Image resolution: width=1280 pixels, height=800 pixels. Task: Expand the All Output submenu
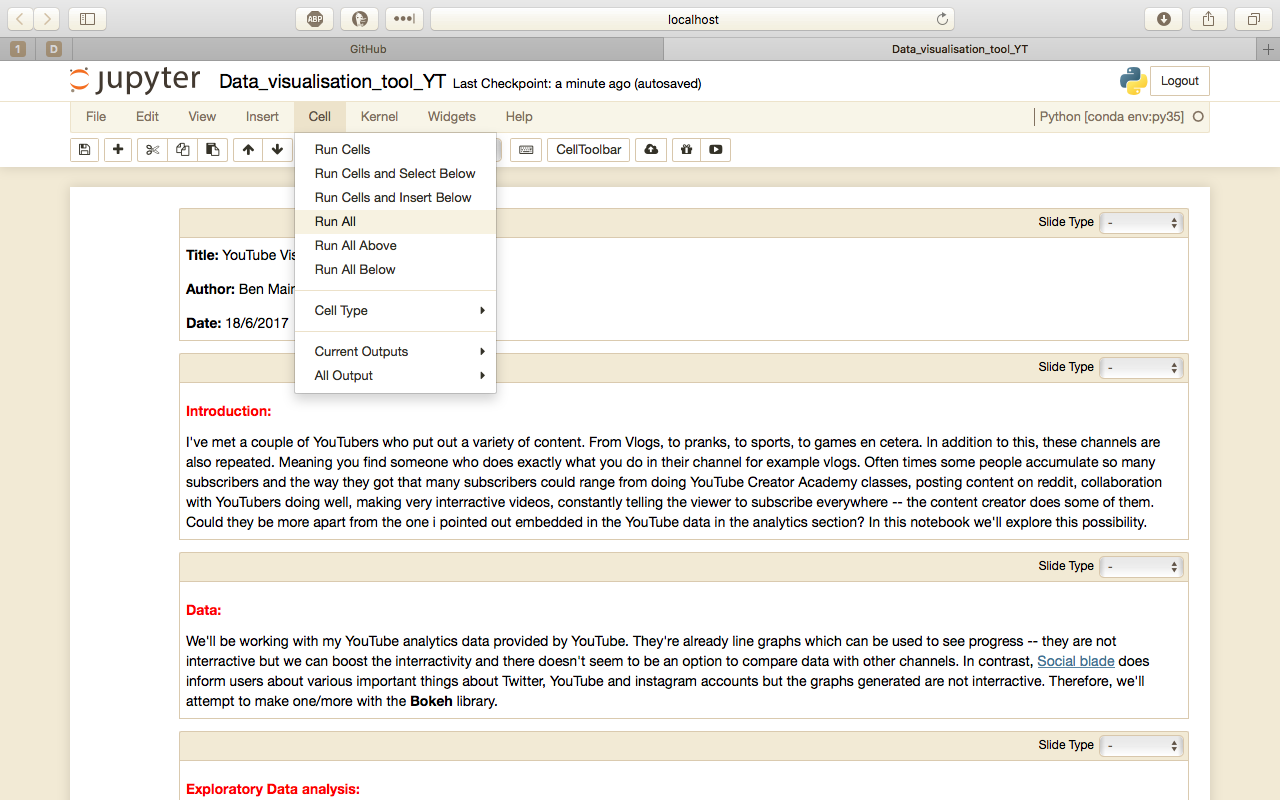(x=395, y=376)
